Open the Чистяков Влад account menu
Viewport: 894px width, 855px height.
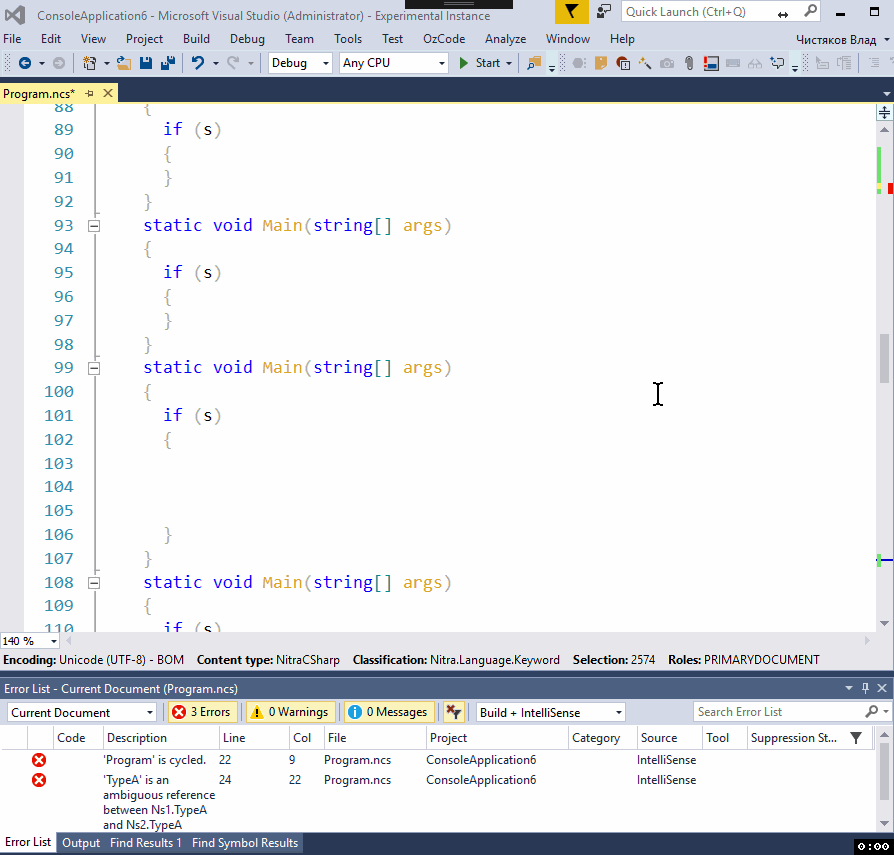pyautogui.click(x=842, y=39)
